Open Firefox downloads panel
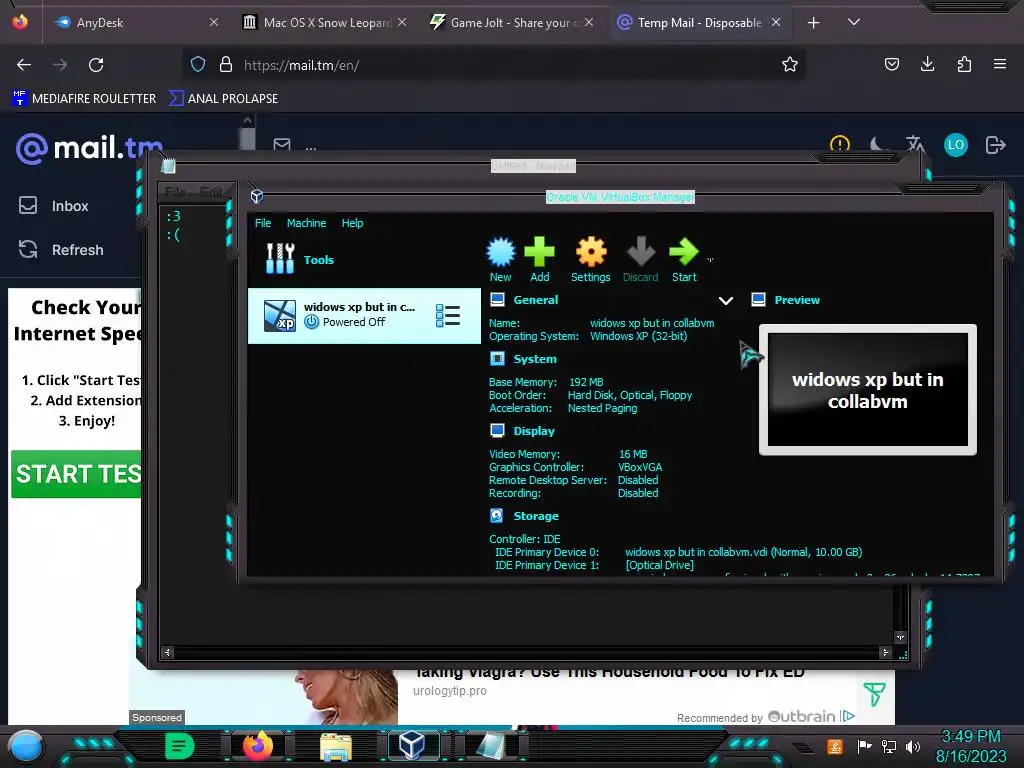This screenshot has width=1024, height=768. click(x=927, y=64)
